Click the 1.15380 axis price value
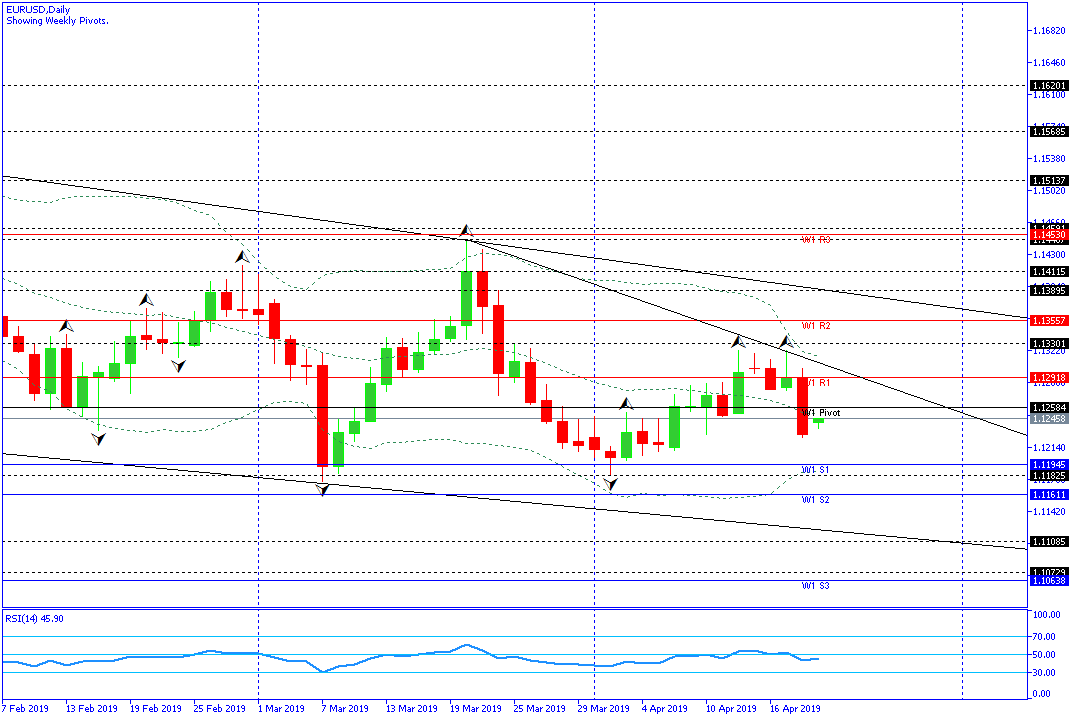 click(1049, 158)
